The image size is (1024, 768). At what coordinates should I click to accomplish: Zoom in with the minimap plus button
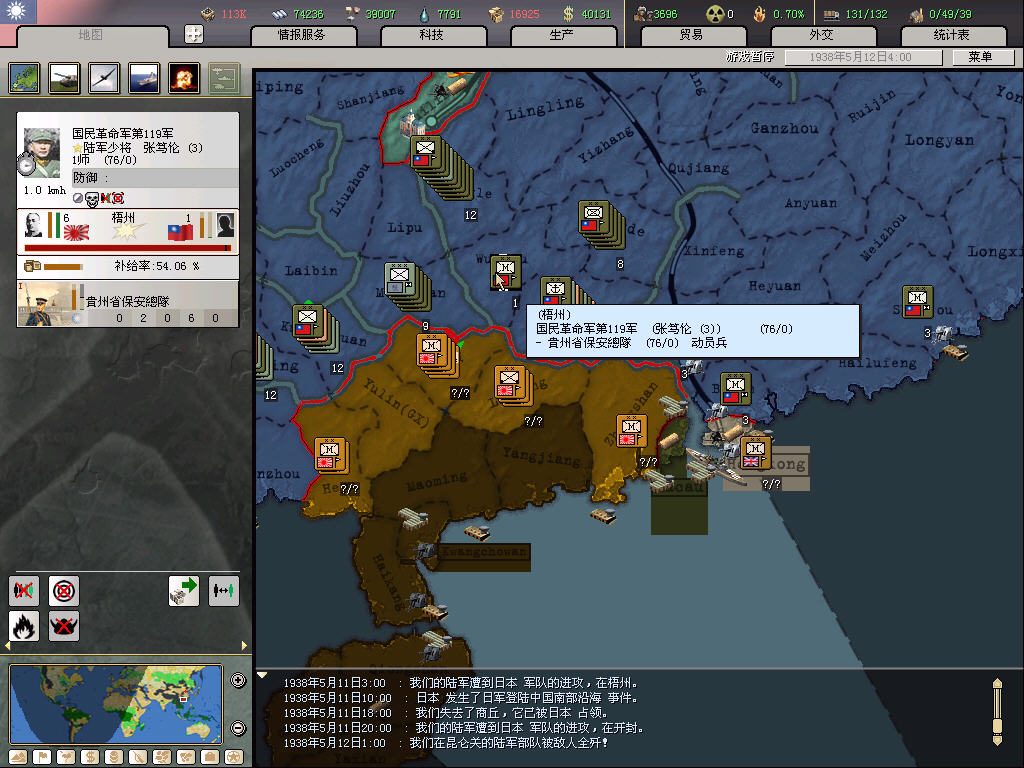click(x=238, y=680)
